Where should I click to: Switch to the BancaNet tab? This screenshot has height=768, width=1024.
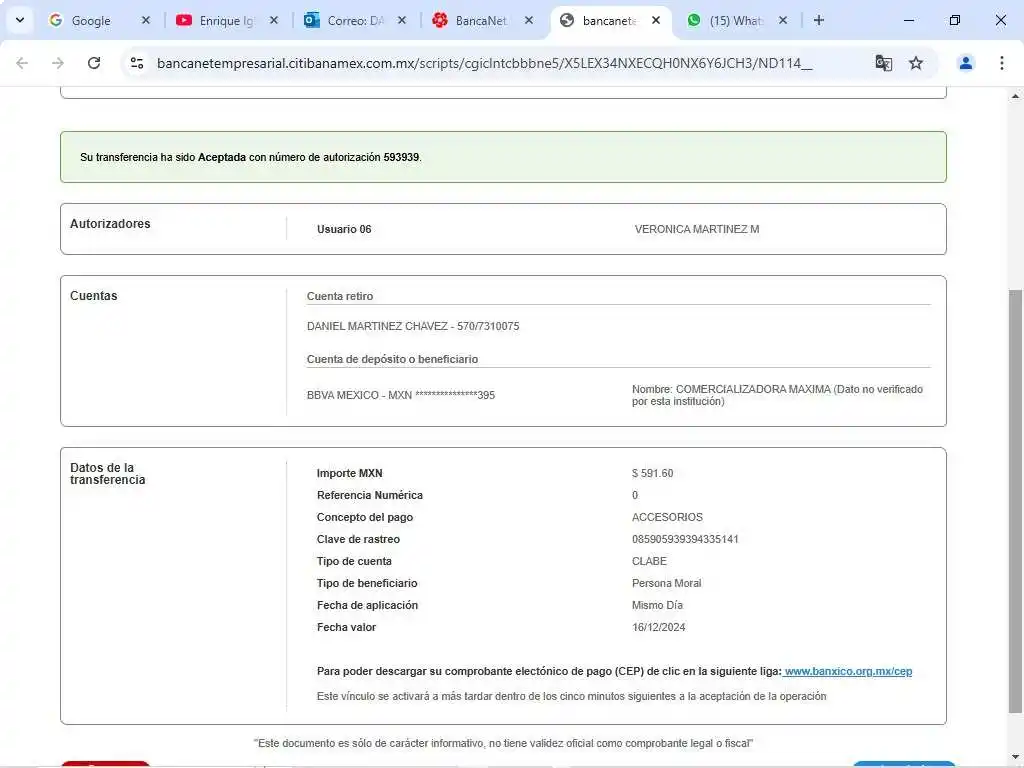pos(480,20)
